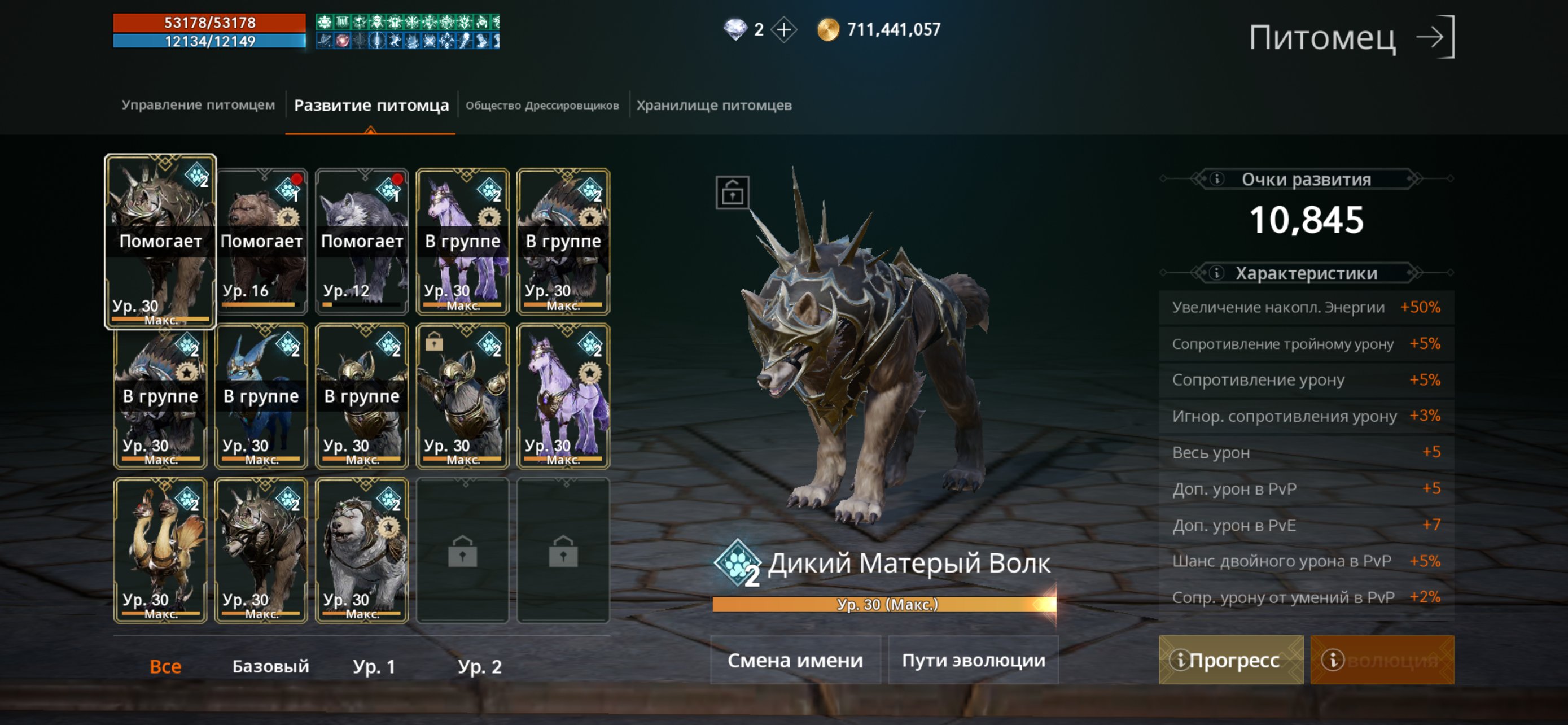The width and height of the screenshot is (1568, 725).
Task: Tap the first locked pet slot
Action: pyautogui.click(x=463, y=551)
